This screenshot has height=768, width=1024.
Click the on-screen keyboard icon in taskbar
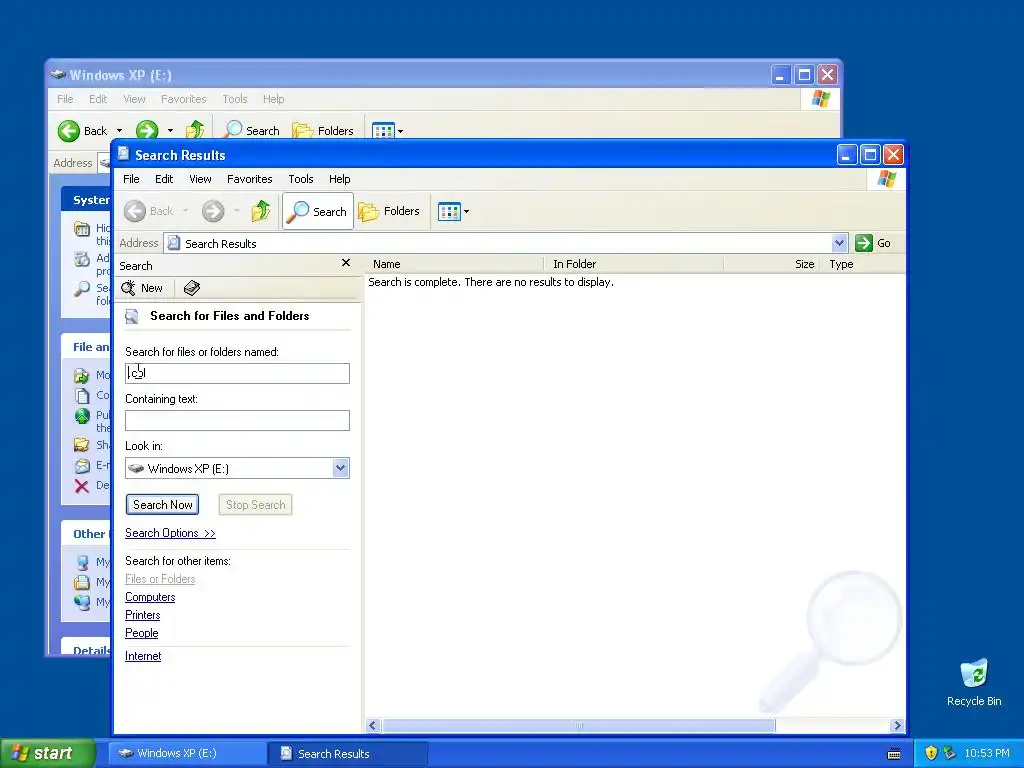tap(894, 754)
